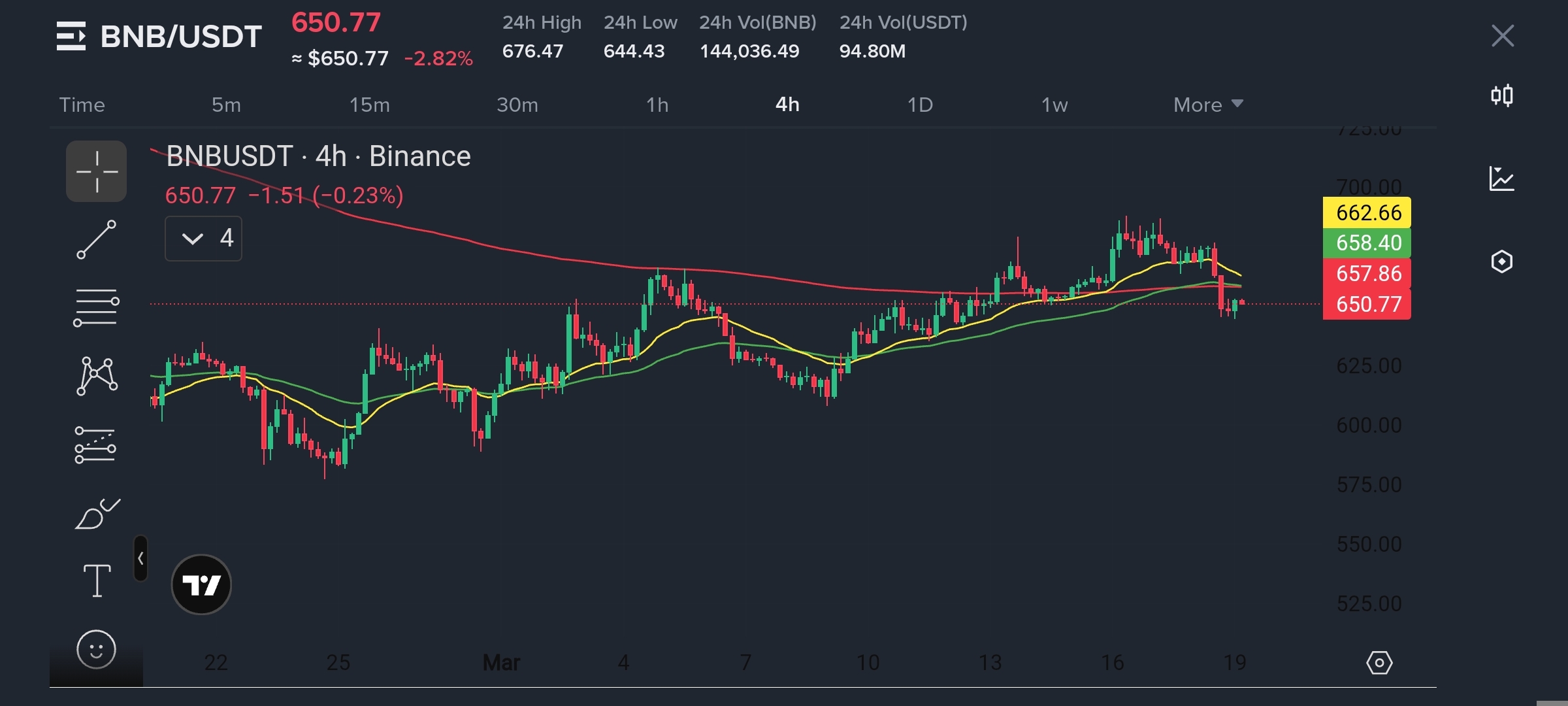The width and height of the screenshot is (1568, 706).
Task: Click the Time chart mode button
Action: (82, 105)
